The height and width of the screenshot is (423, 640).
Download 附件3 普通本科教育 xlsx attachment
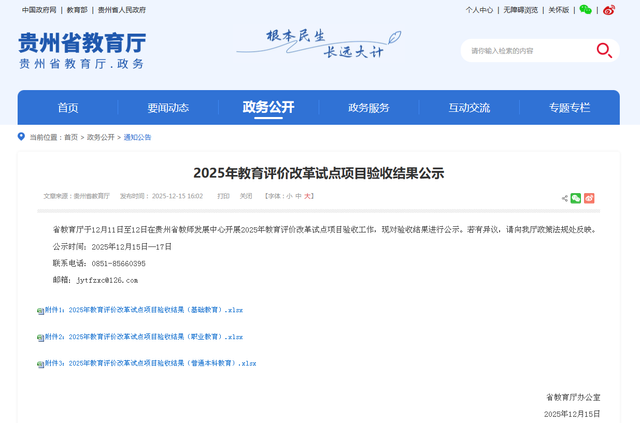click(x=150, y=364)
